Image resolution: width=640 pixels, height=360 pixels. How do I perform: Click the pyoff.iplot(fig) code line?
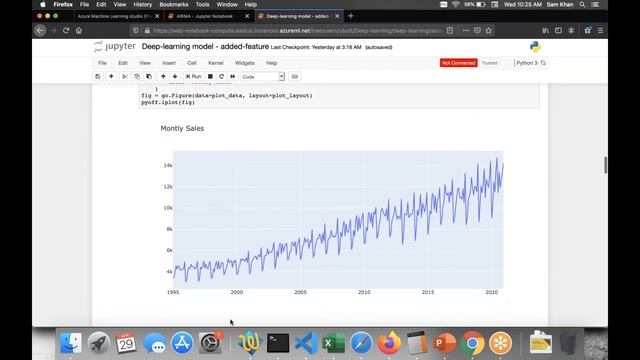click(x=168, y=102)
